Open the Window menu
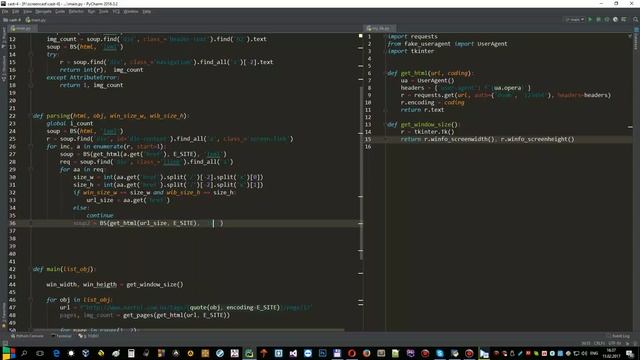Image resolution: width=640 pixels, height=360 pixels. (x=131, y=11)
